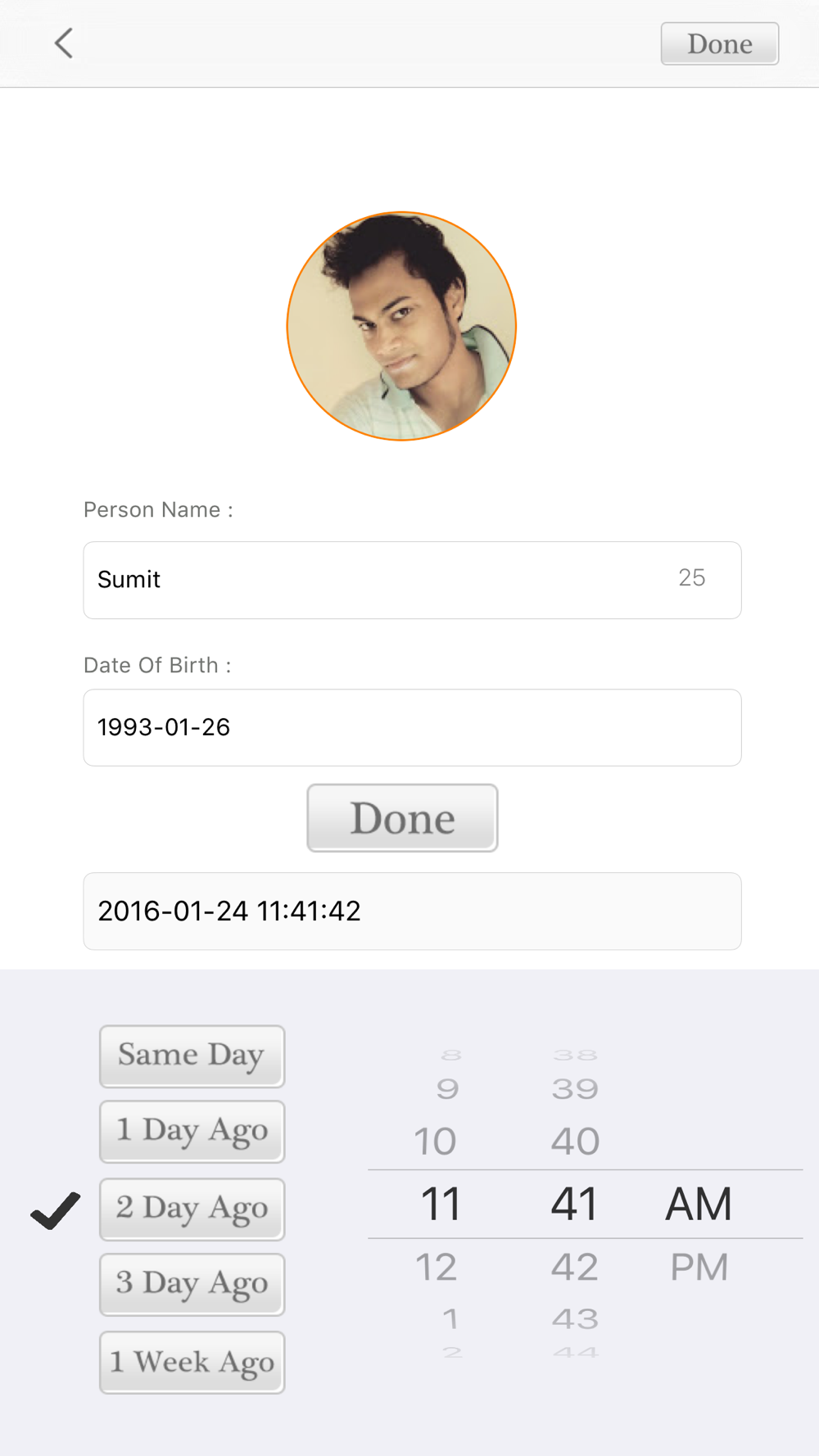Image resolution: width=819 pixels, height=1456 pixels.
Task: Select hour 12 in the time picker
Action: [x=436, y=1267]
